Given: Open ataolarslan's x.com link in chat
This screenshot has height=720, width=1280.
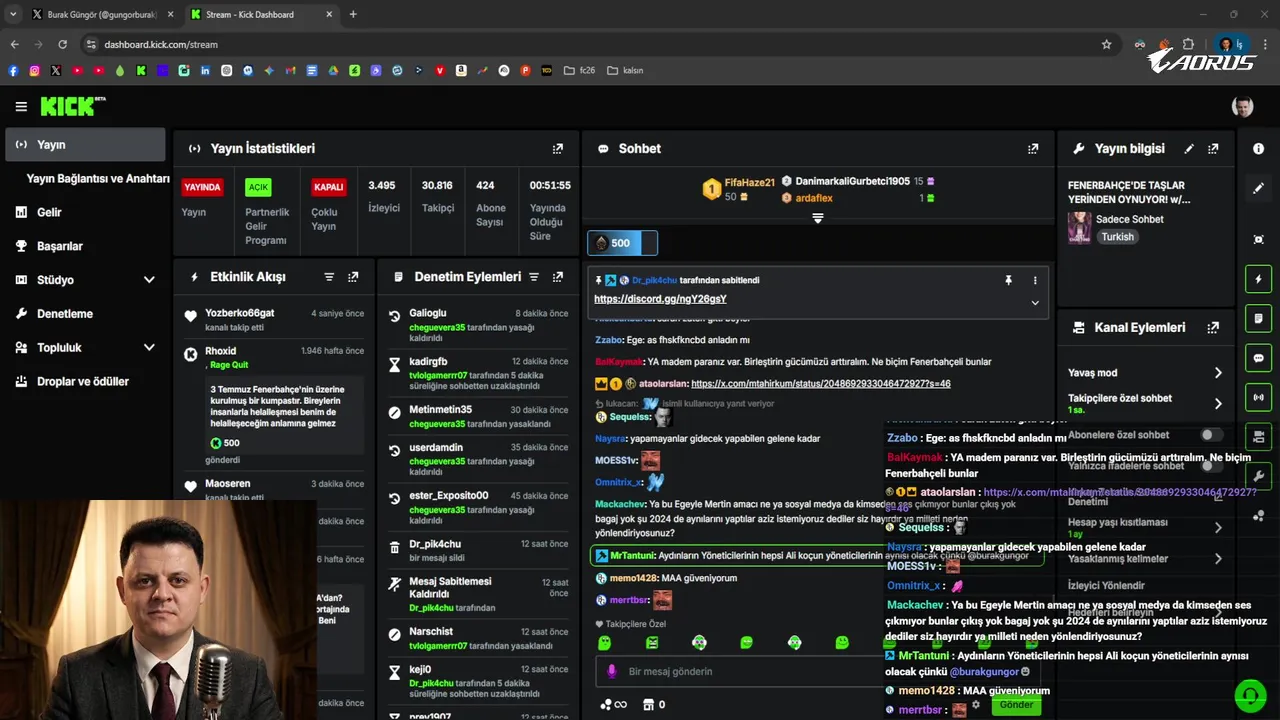Looking at the screenshot, I should click(820, 384).
